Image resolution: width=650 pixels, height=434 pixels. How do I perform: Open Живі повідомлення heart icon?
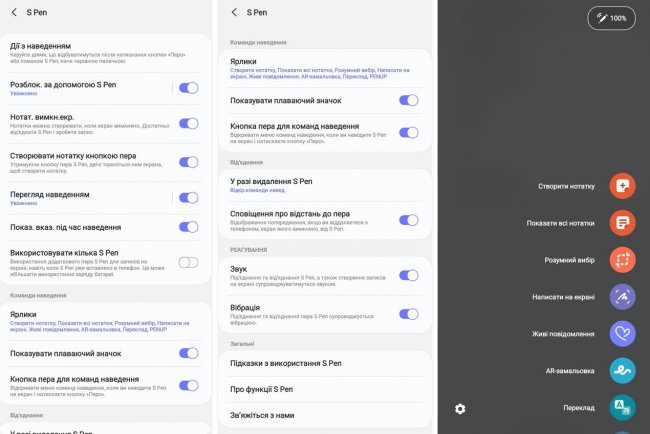tap(622, 334)
